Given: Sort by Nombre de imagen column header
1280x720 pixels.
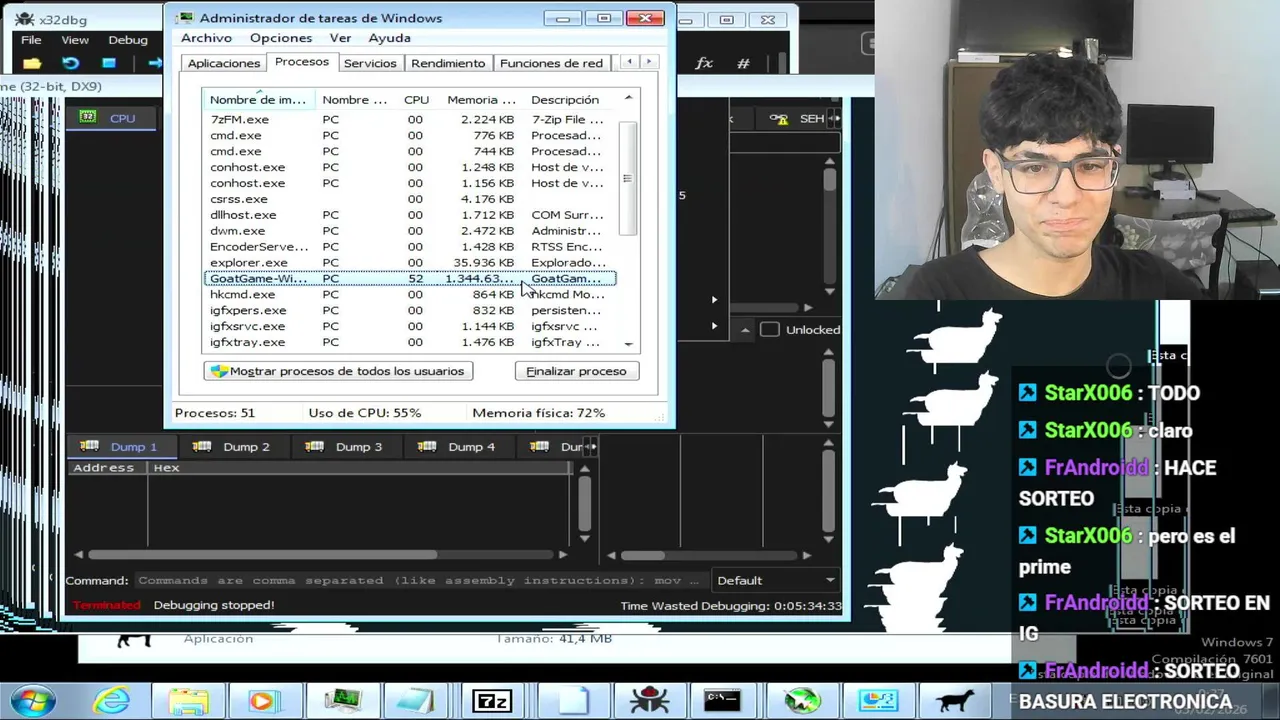Looking at the screenshot, I should click(x=258, y=100).
